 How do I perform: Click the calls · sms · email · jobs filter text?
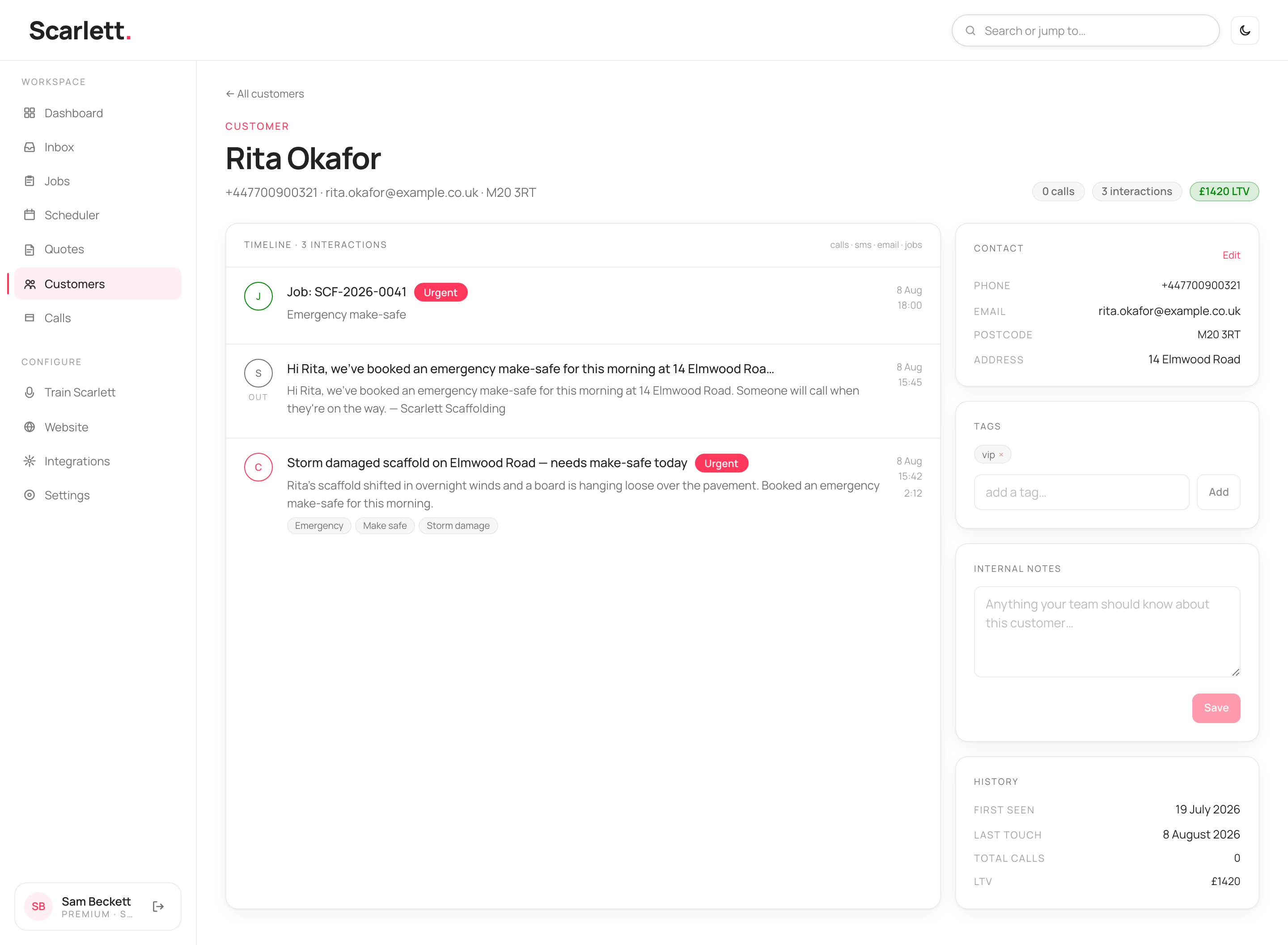point(876,245)
